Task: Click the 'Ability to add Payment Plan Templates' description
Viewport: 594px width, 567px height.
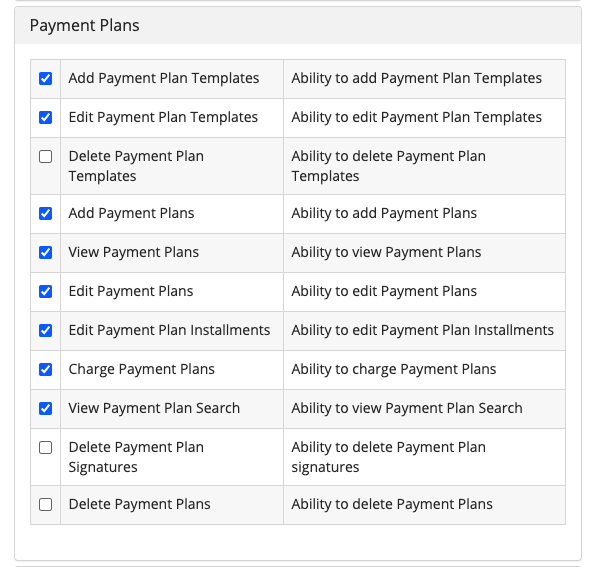Action: [416, 78]
